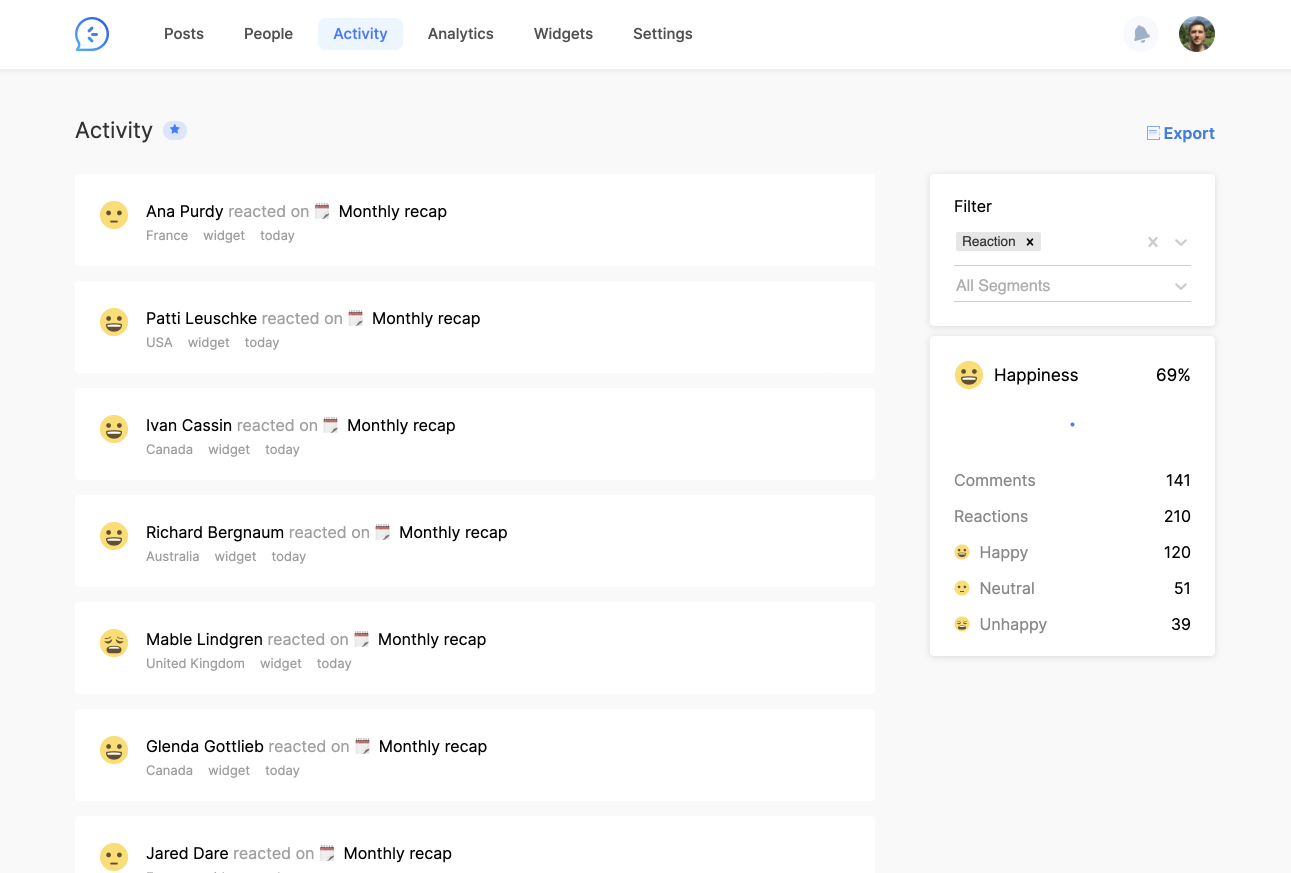The image size is (1291, 873).
Task: Open the notifications bell
Action: click(x=1141, y=34)
